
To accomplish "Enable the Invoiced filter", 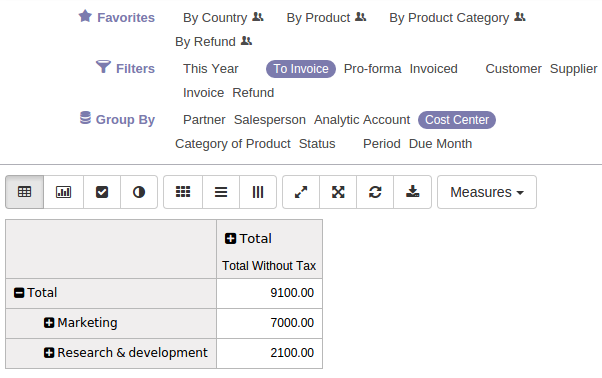I will [433, 69].
